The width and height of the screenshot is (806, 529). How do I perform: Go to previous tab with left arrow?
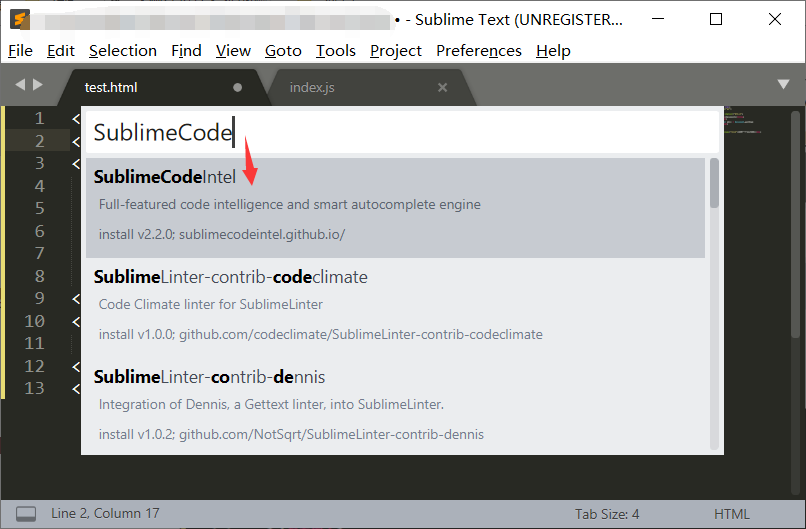20,84
